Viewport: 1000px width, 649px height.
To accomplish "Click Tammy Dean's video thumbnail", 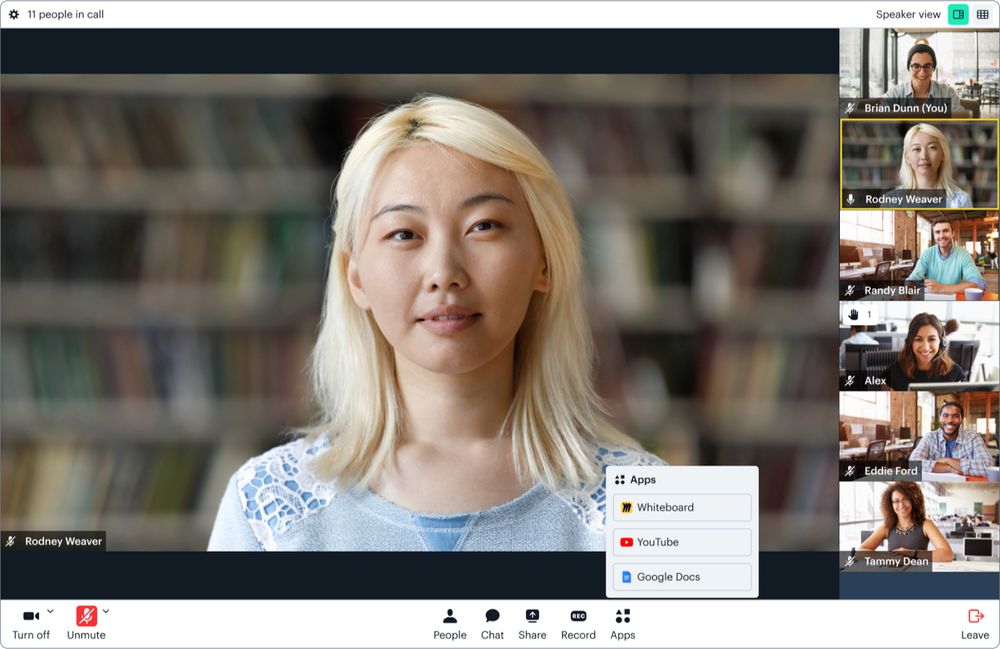I will 918,526.
